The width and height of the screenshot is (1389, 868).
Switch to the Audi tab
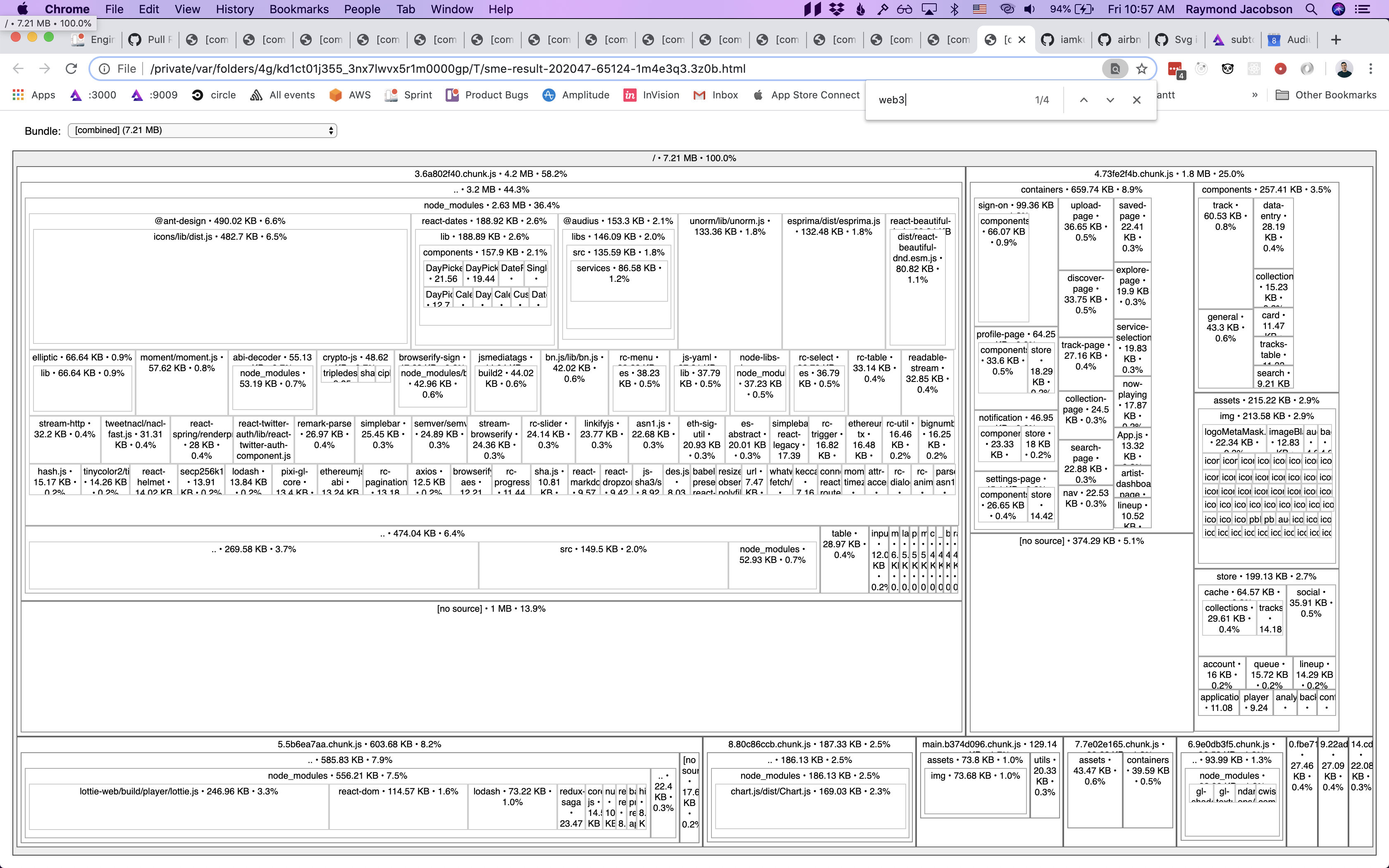pos(1290,40)
